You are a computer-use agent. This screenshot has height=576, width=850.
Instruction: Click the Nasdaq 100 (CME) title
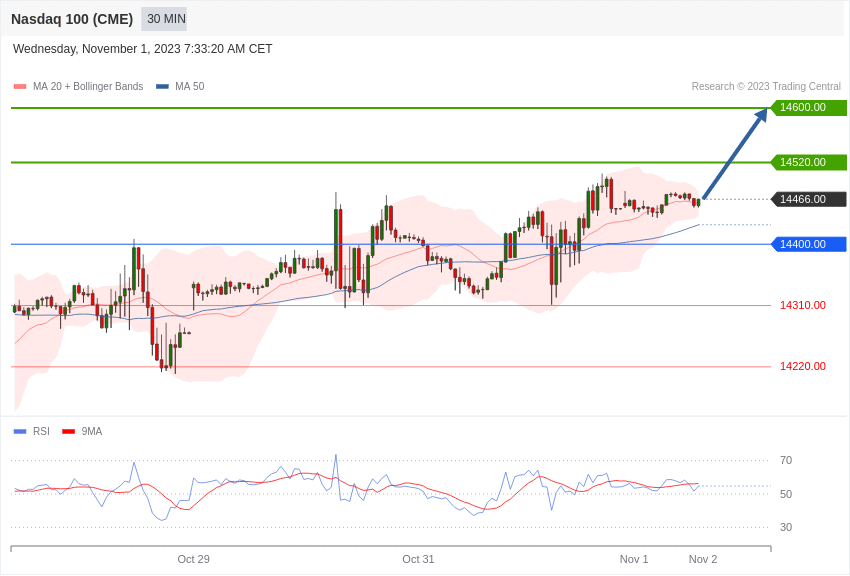pos(72,19)
